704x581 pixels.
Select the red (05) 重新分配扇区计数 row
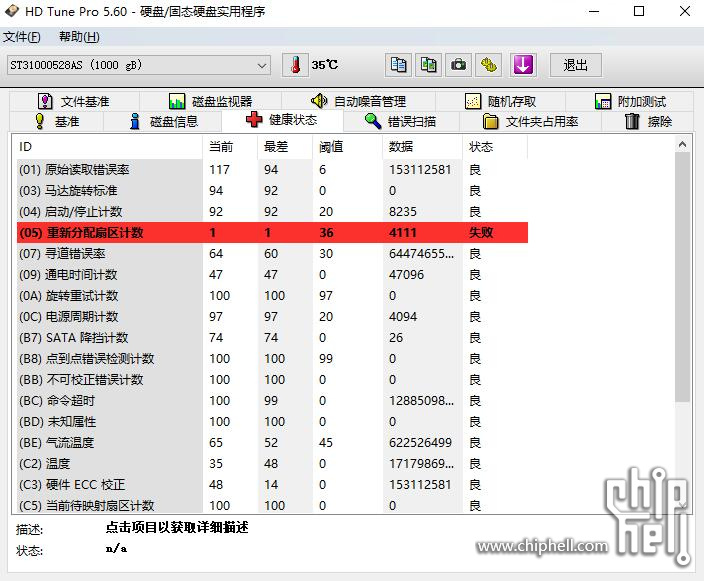coord(272,233)
